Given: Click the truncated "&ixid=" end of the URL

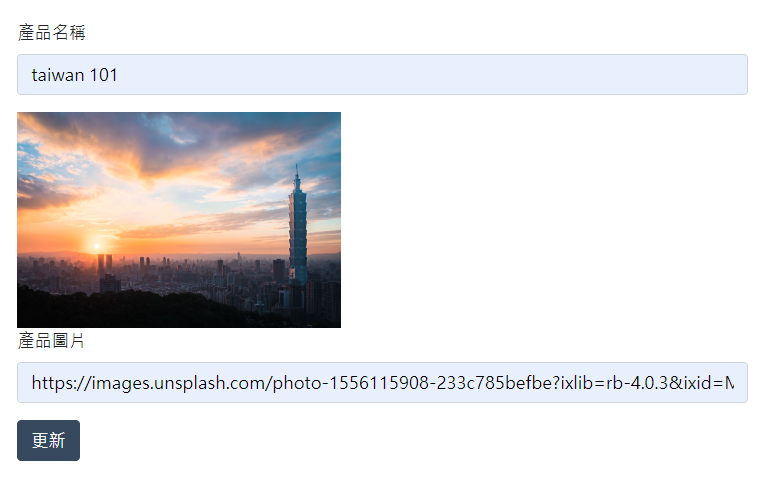Looking at the screenshot, I should point(701,383).
